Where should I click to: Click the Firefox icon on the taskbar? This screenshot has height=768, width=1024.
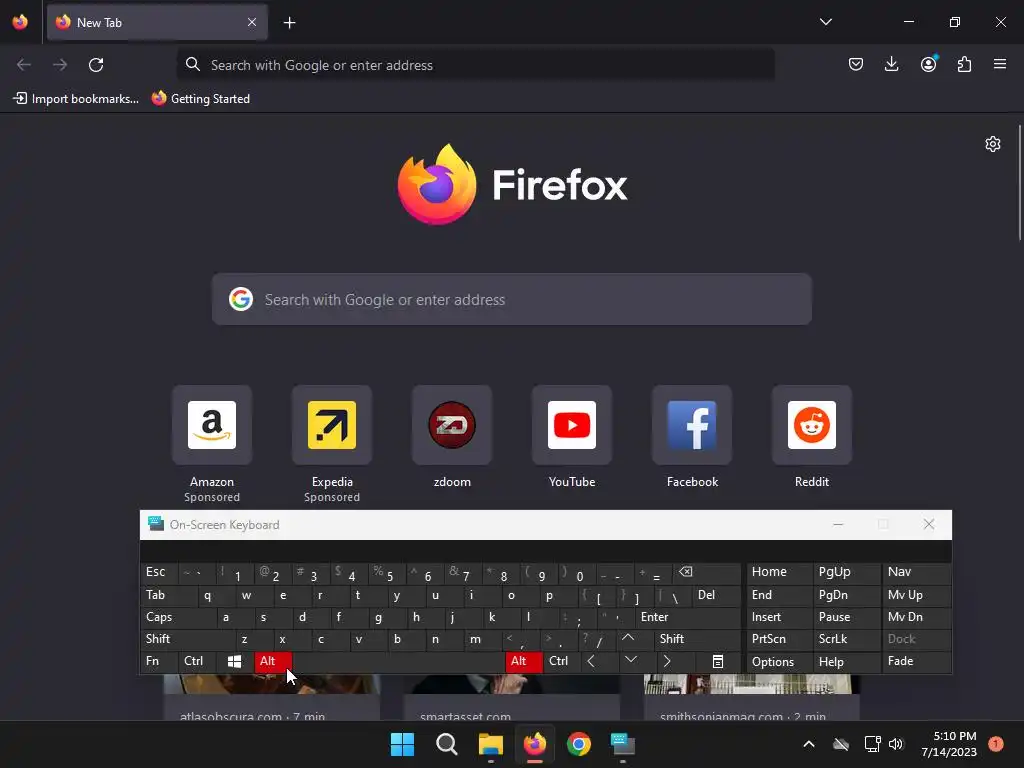(535, 744)
